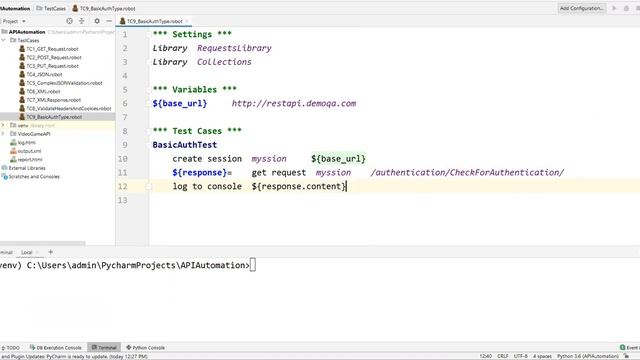Open the Terminal tool window tab
Screen dimensions: 640x360
pos(104,348)
